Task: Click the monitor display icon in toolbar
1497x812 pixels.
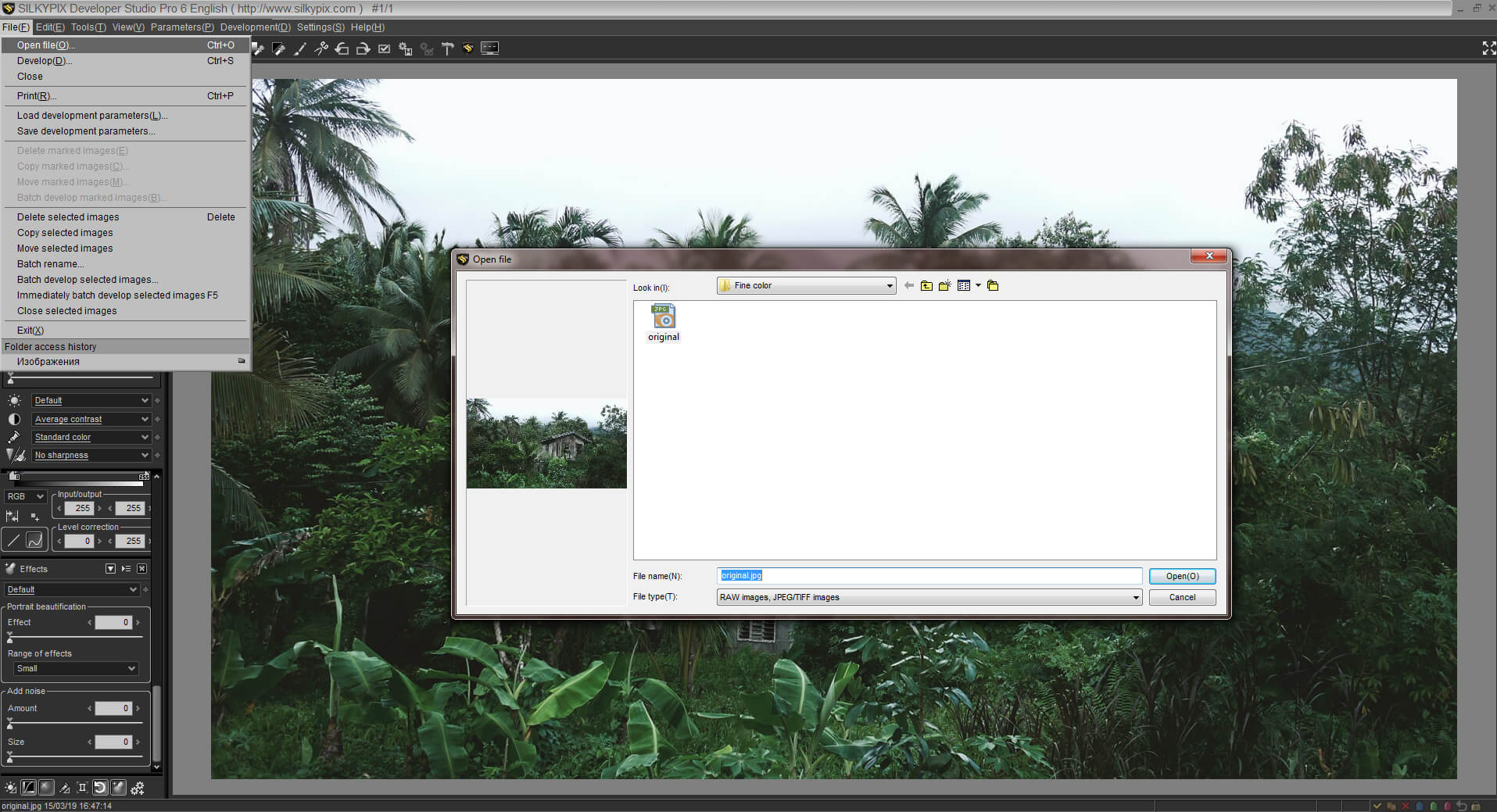Action: [x=489, y=48]
